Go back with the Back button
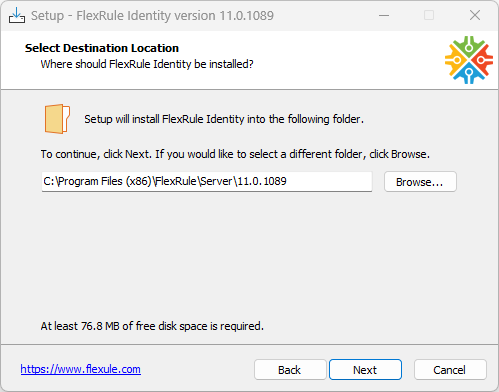The height and width of the screenshot is (392, 499). tap(290, 369)
